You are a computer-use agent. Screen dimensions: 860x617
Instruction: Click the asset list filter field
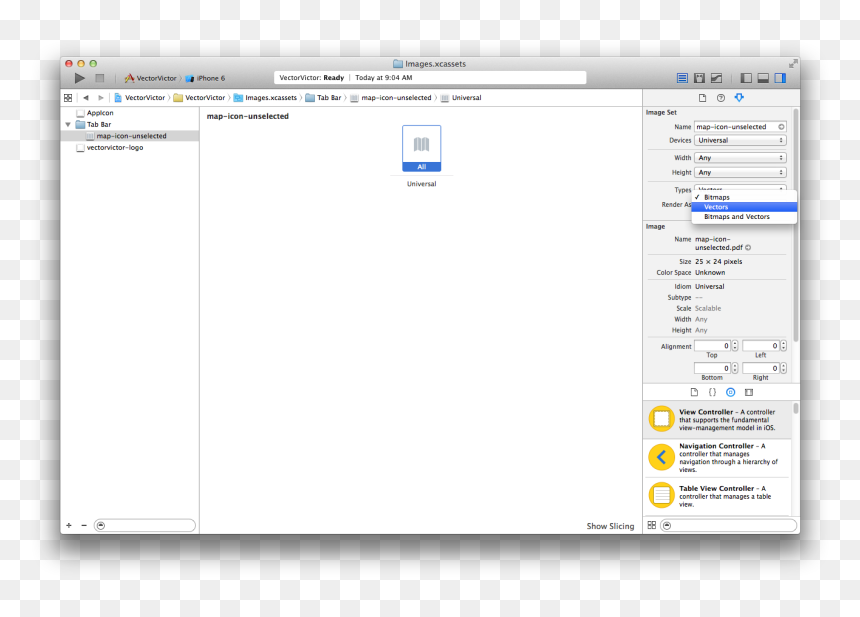tap(145, 525)
